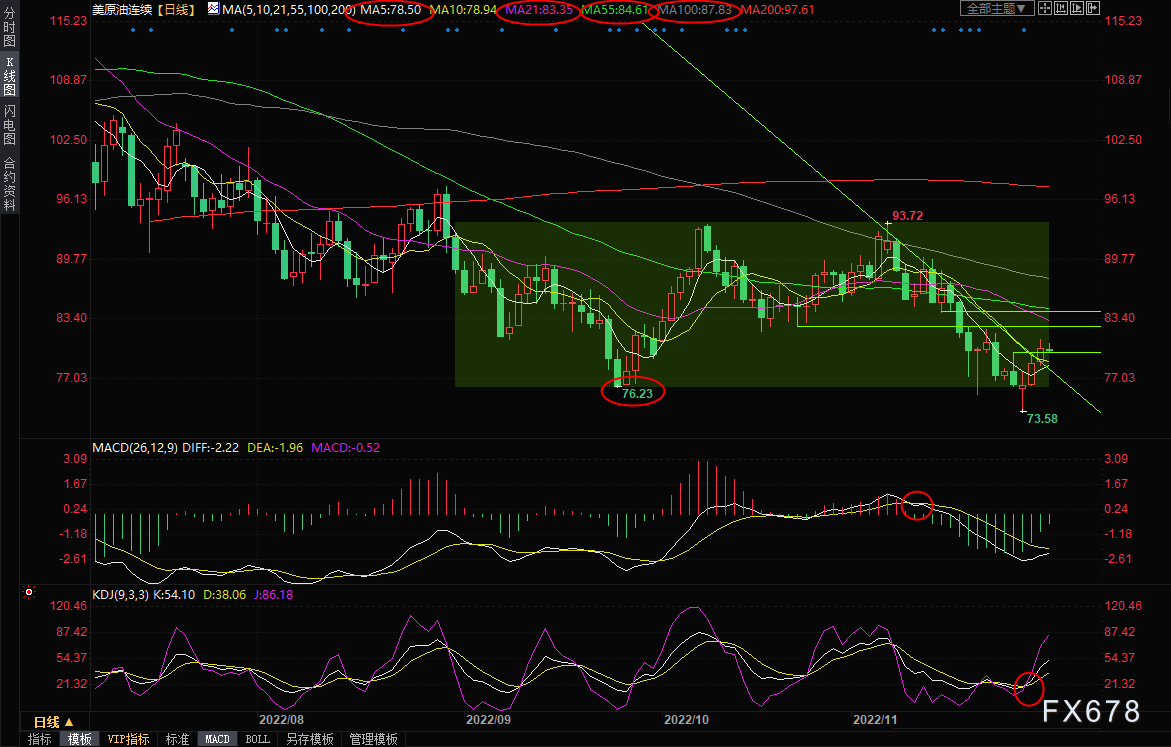Open the 闪电图 side tab
Screen dimensions: 1171x747
tap(10, 124)
